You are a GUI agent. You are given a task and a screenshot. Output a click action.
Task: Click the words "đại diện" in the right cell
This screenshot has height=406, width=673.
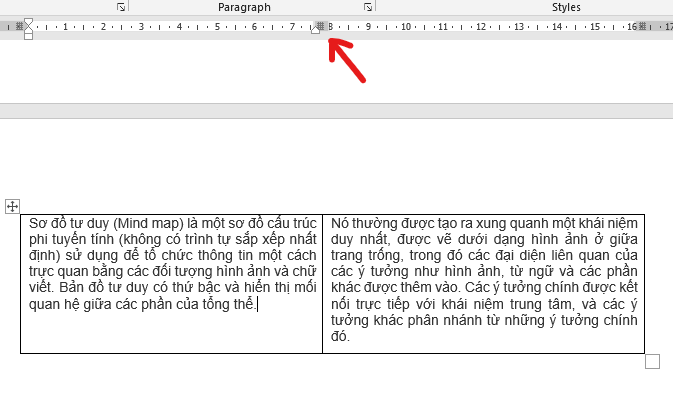pyautogui.click(x=519, y=255)
